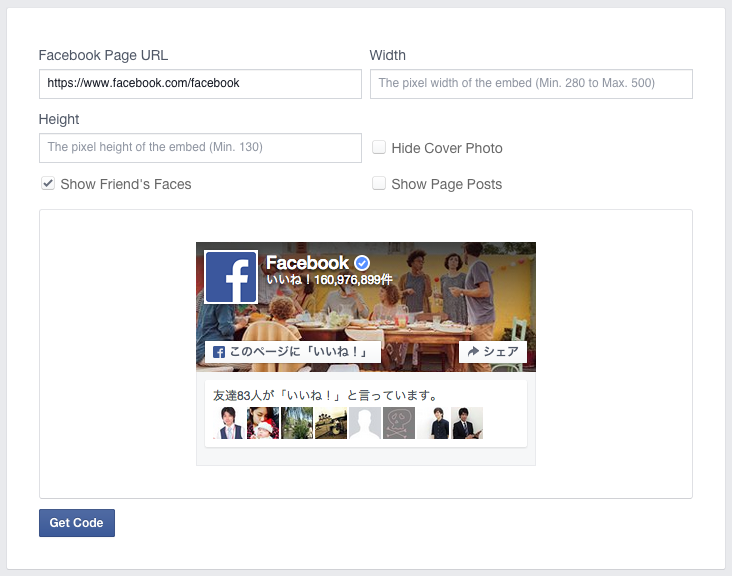Click the Hide Cover Photo label

click(447, 148)
